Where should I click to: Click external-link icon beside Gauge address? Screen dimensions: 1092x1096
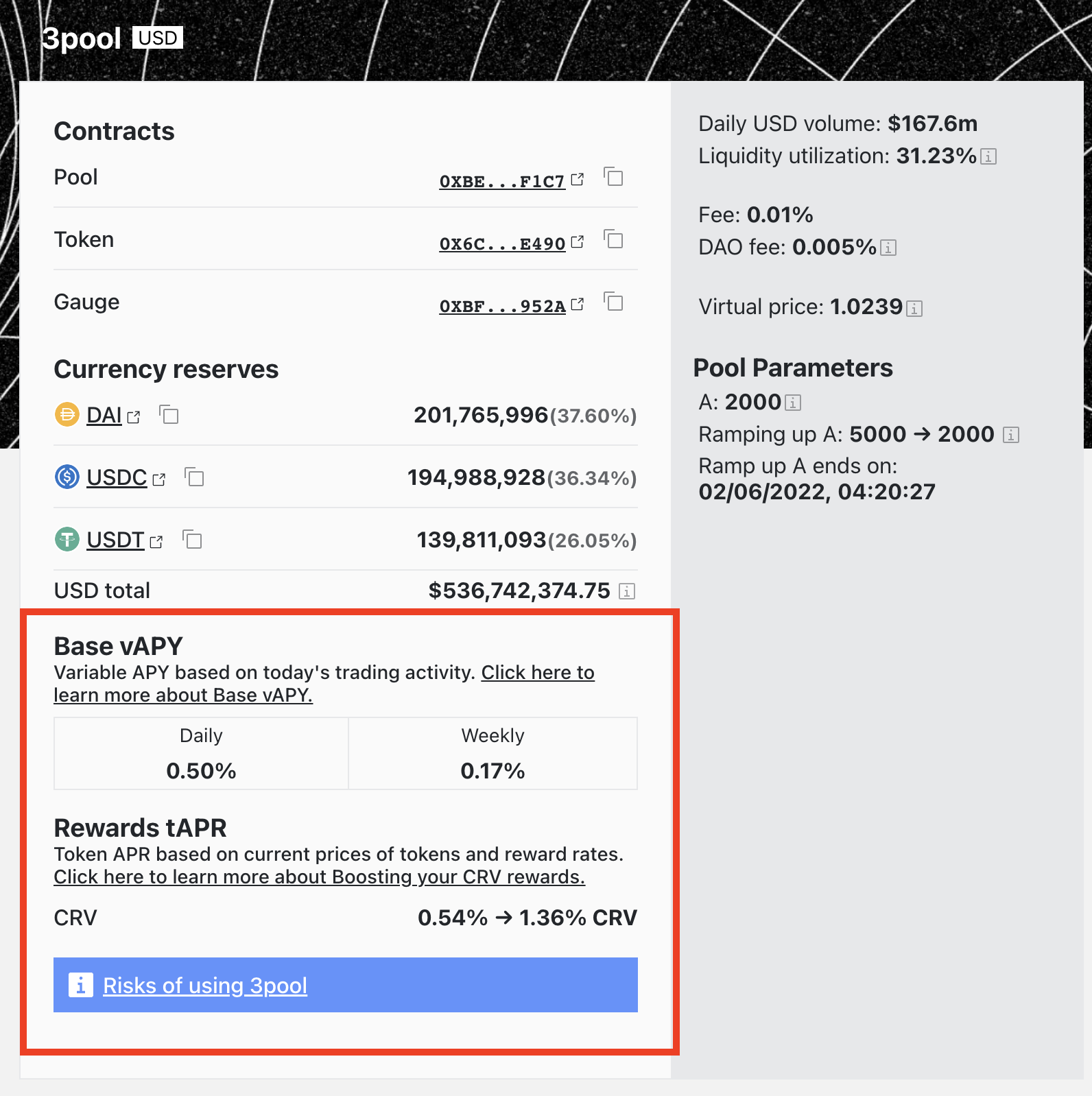click(578, 305)
